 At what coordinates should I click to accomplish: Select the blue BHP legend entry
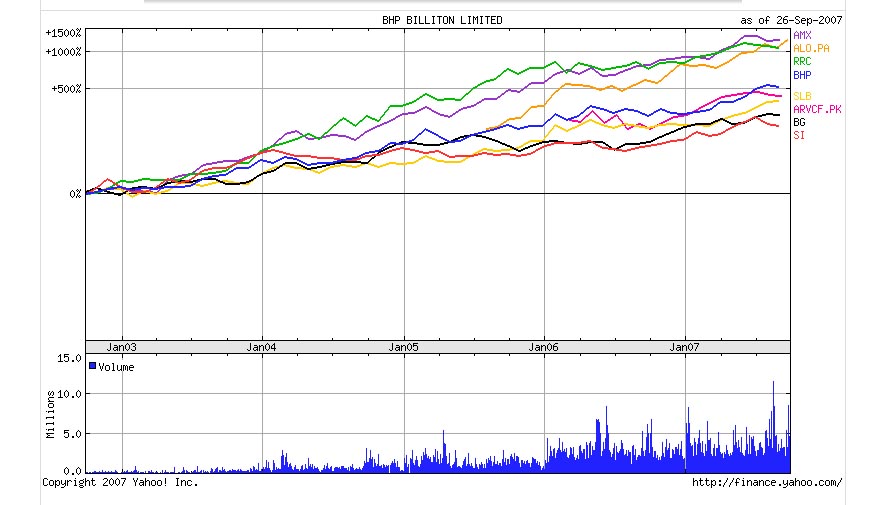click(802, 75)
